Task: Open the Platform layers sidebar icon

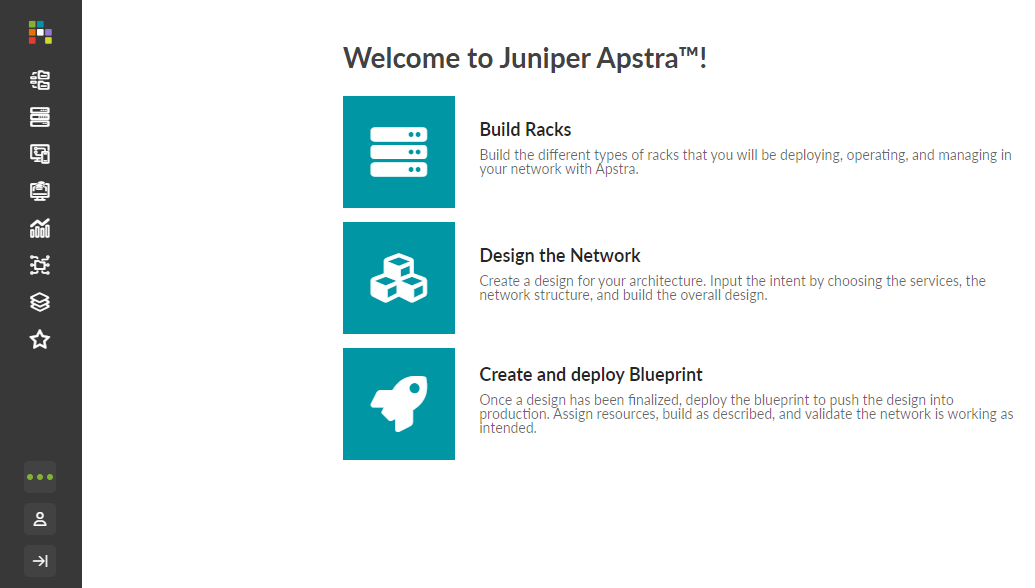Action: click(40, 302)
